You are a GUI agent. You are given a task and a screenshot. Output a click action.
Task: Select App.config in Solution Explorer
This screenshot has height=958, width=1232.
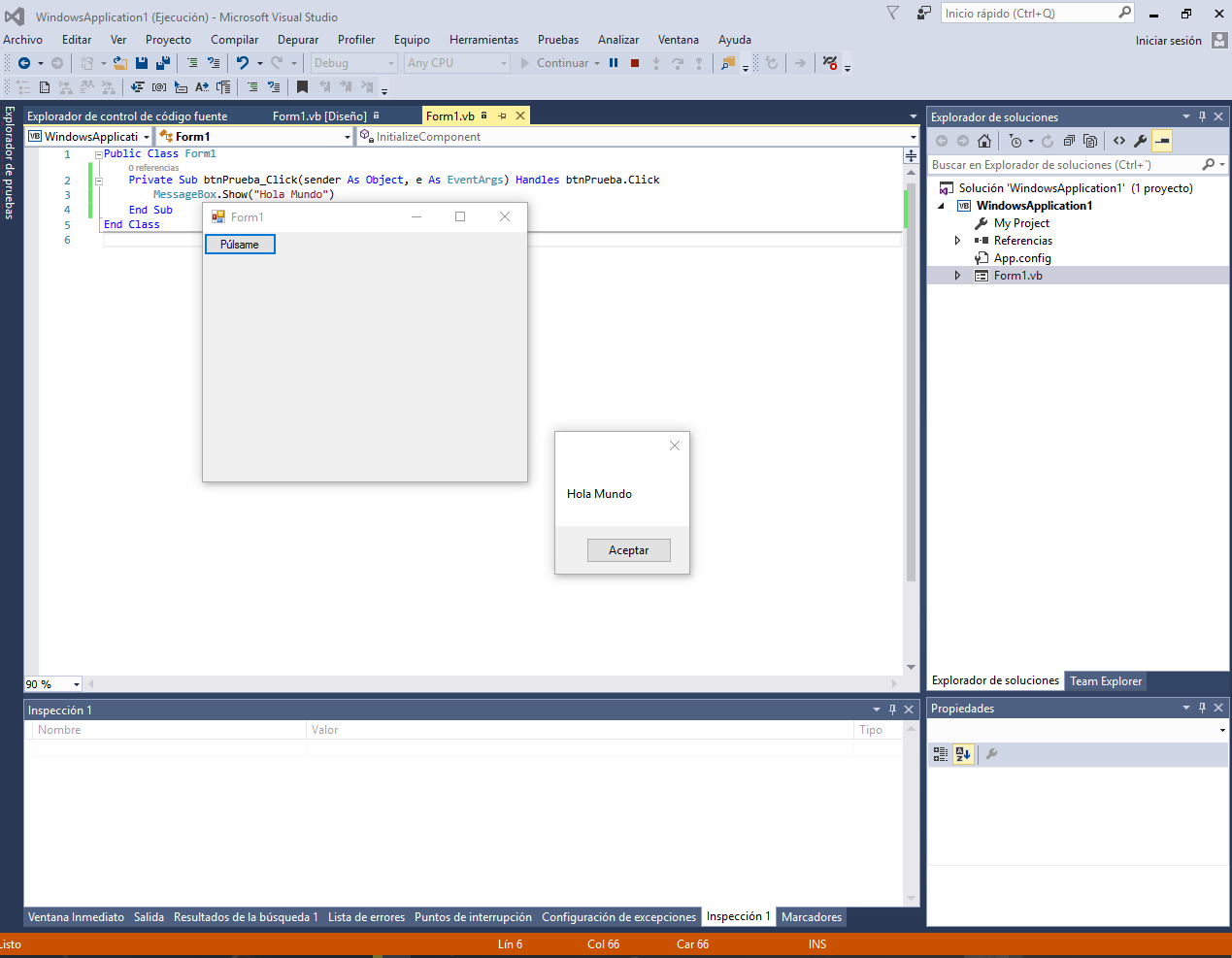click(x=1022, y=258)
